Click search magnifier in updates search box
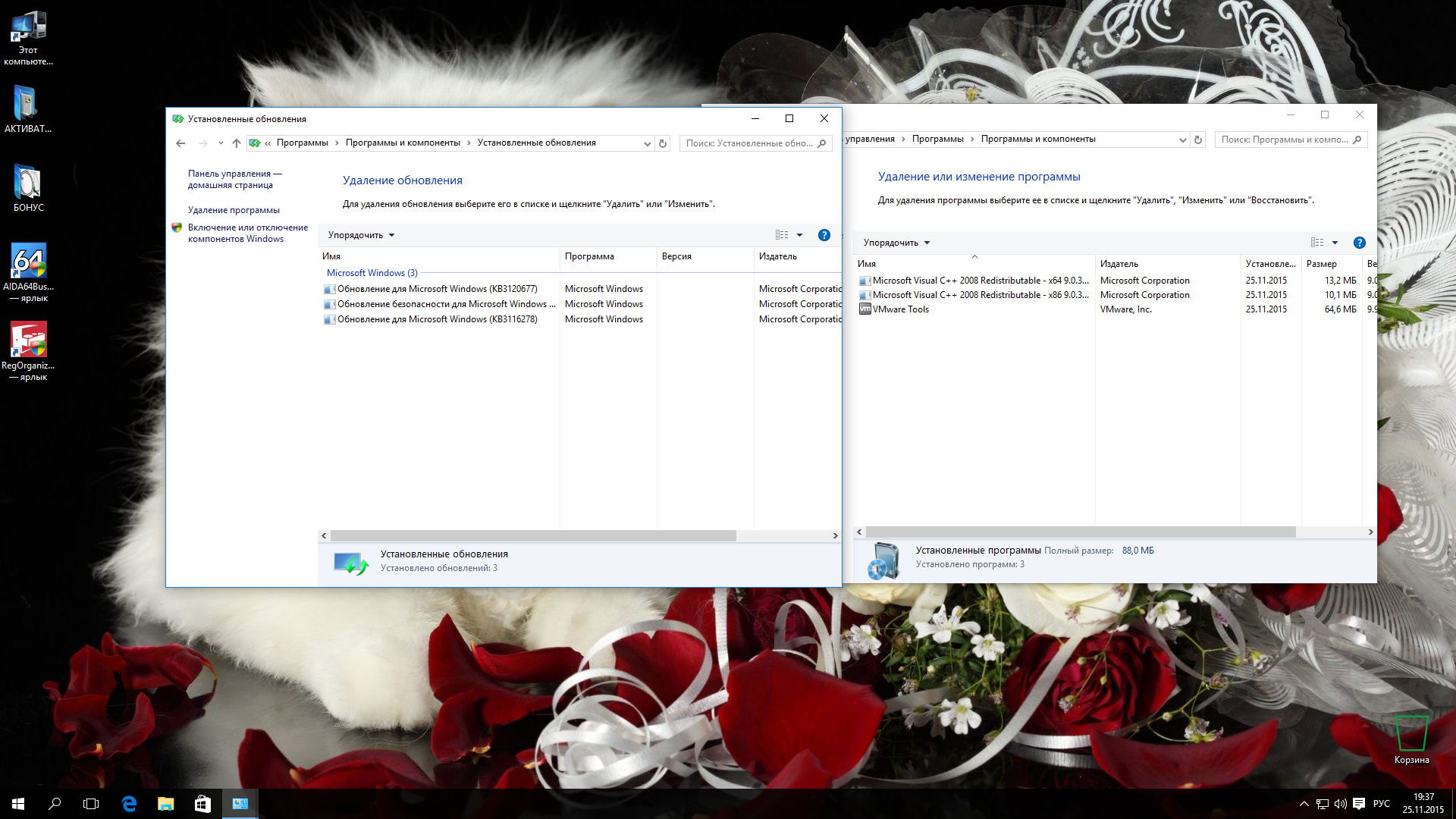Image resolution: width=1456 pixels, height=819 pixels. click(x=822, y=143)
